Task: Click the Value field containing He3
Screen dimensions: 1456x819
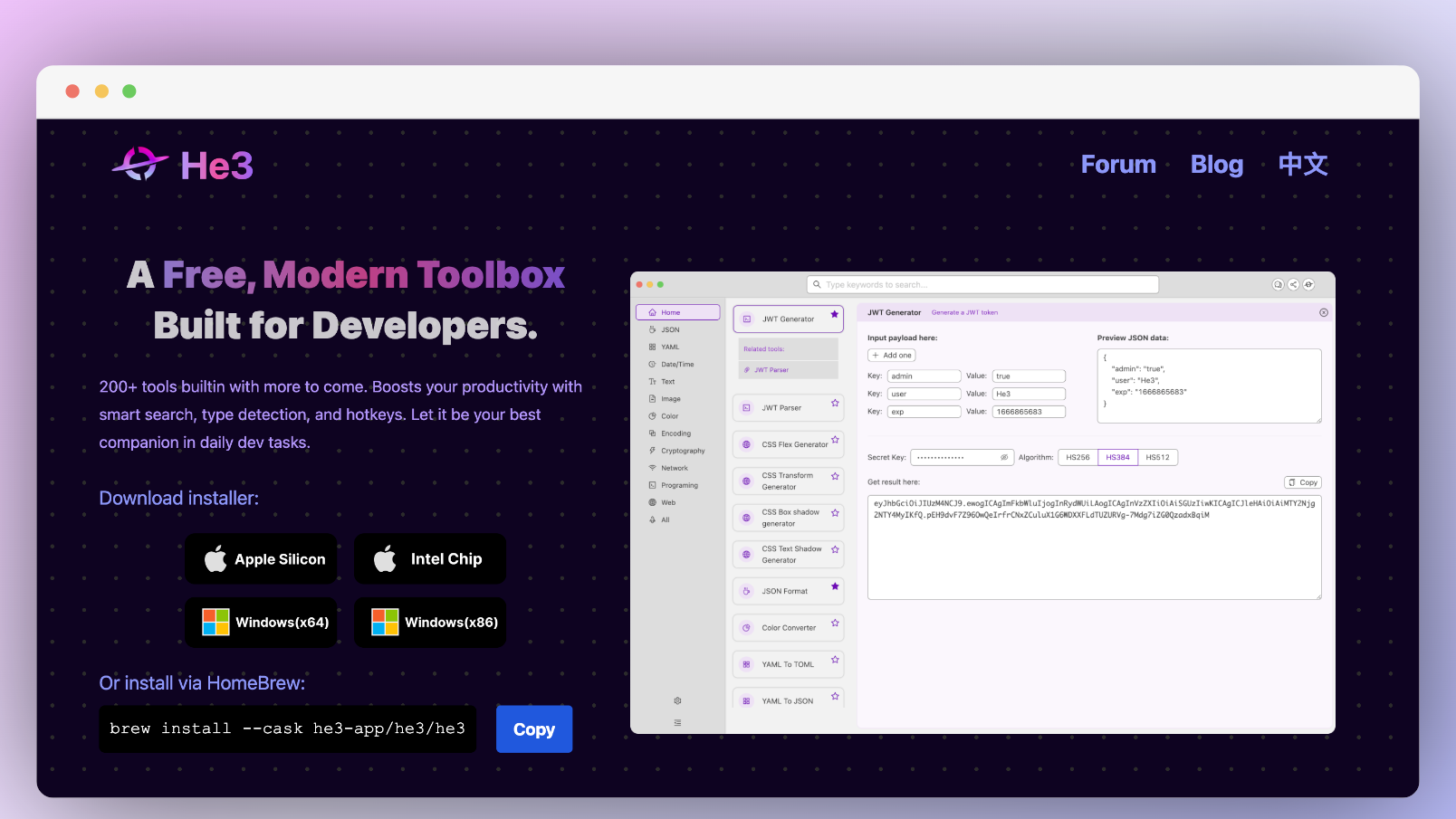Action: coord(1029,394)
